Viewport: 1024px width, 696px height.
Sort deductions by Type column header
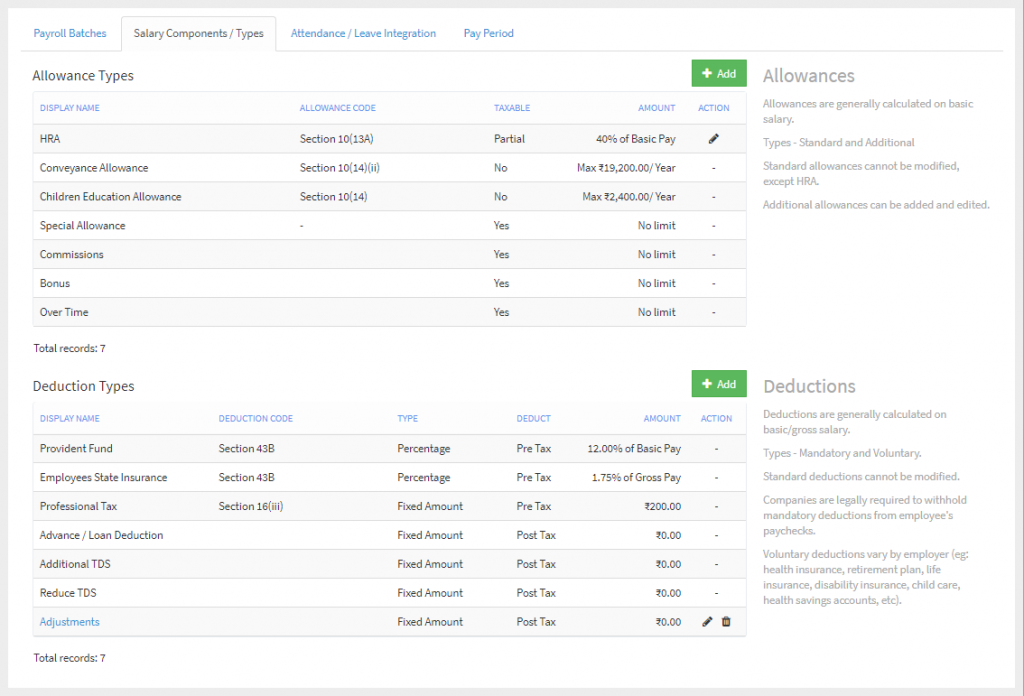tap(408, 419)
